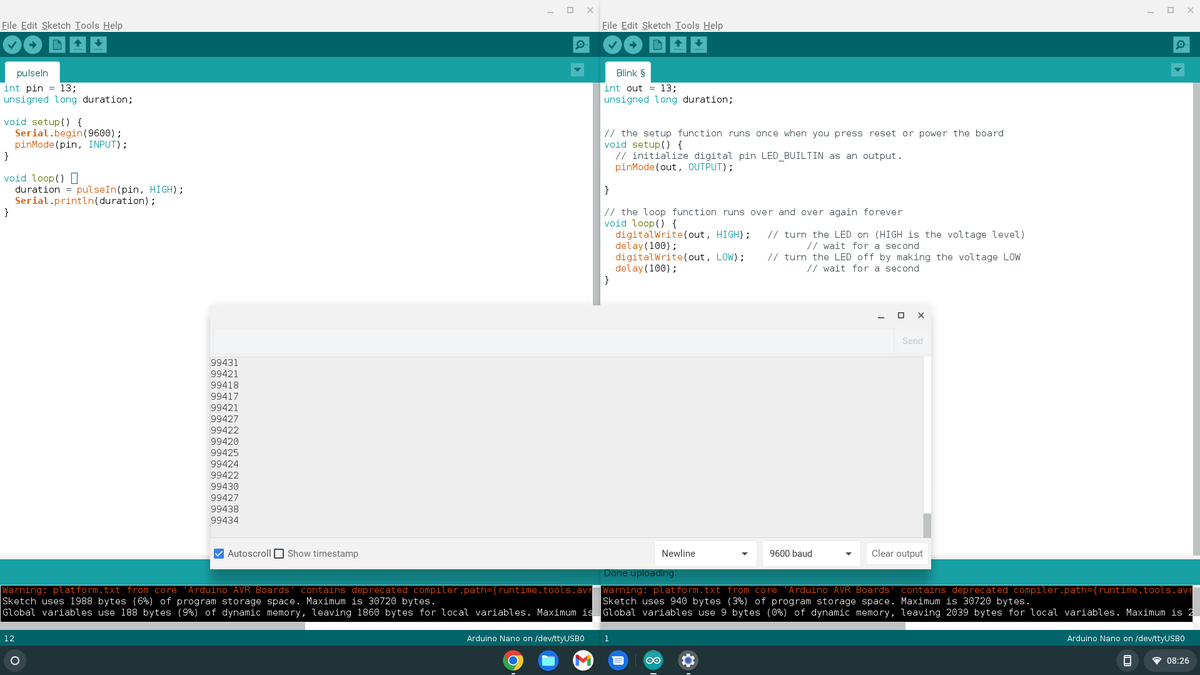
Task: Open Sketch menu in Blink window
Action: pos(656,25)
